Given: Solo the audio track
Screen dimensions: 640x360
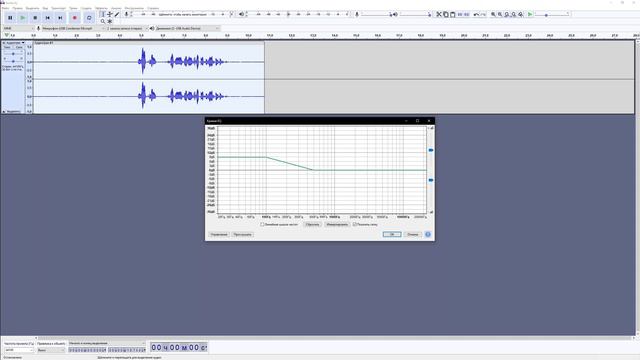Looking at the screenshot, I should coord(19,47).
